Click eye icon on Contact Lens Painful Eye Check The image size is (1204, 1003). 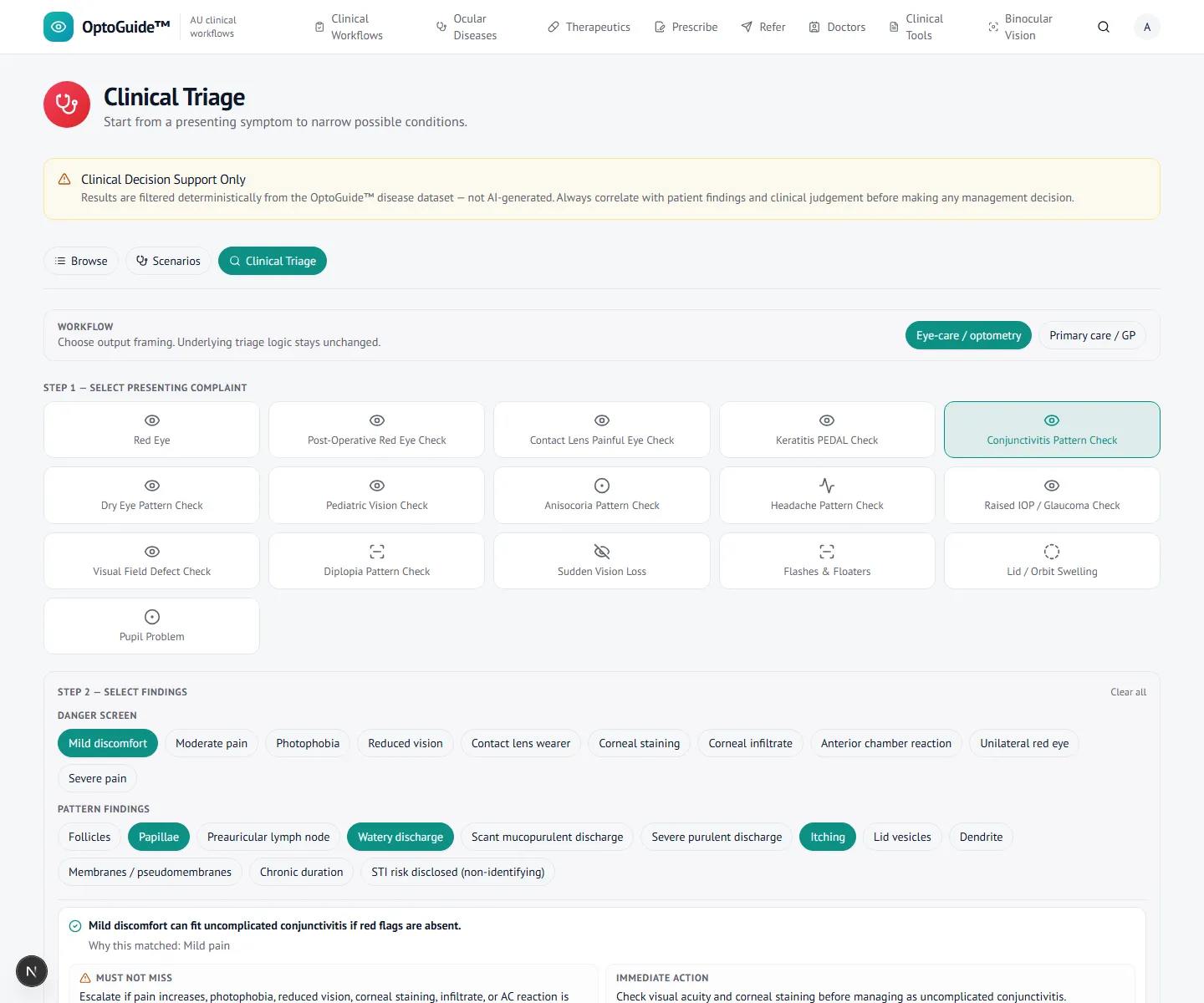point(602,420)
